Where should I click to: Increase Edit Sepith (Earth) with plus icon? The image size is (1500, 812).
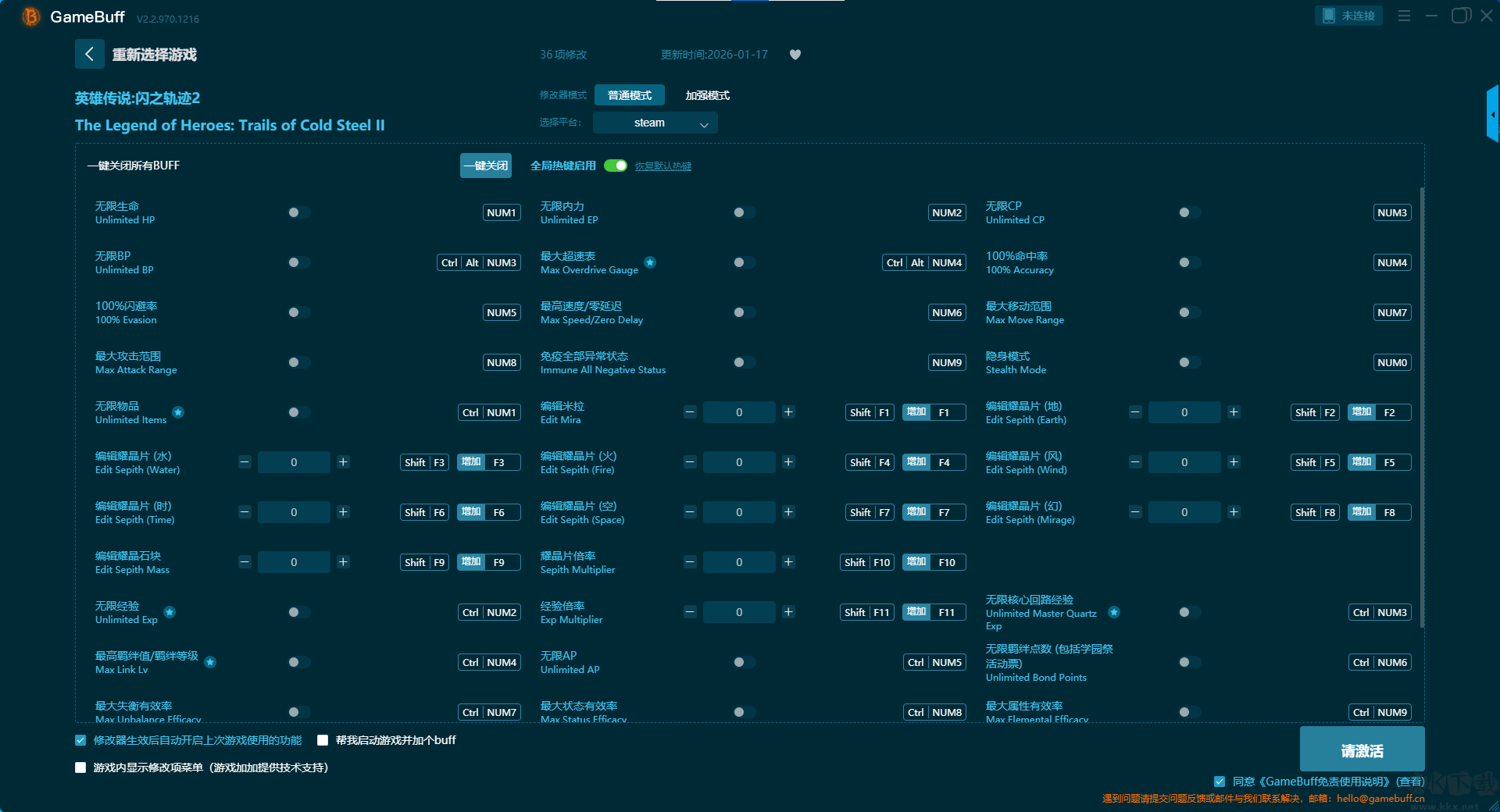click(1234, 412)
